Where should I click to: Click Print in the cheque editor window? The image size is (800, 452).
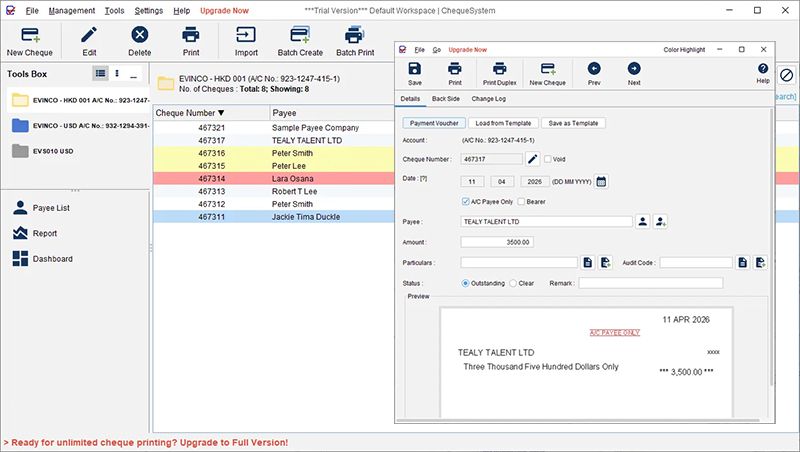(x=455, y=73)
